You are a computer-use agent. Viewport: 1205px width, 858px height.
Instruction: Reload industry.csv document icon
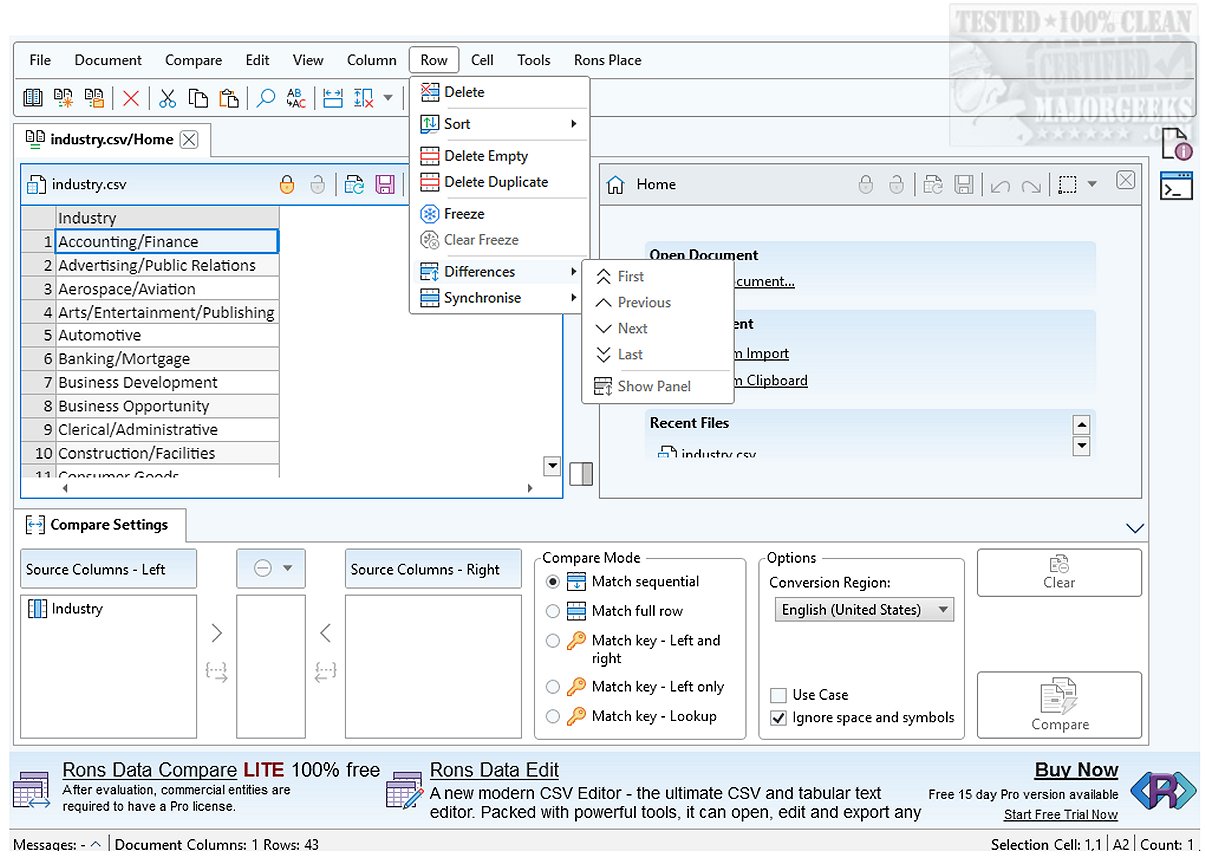click(354, 184)
